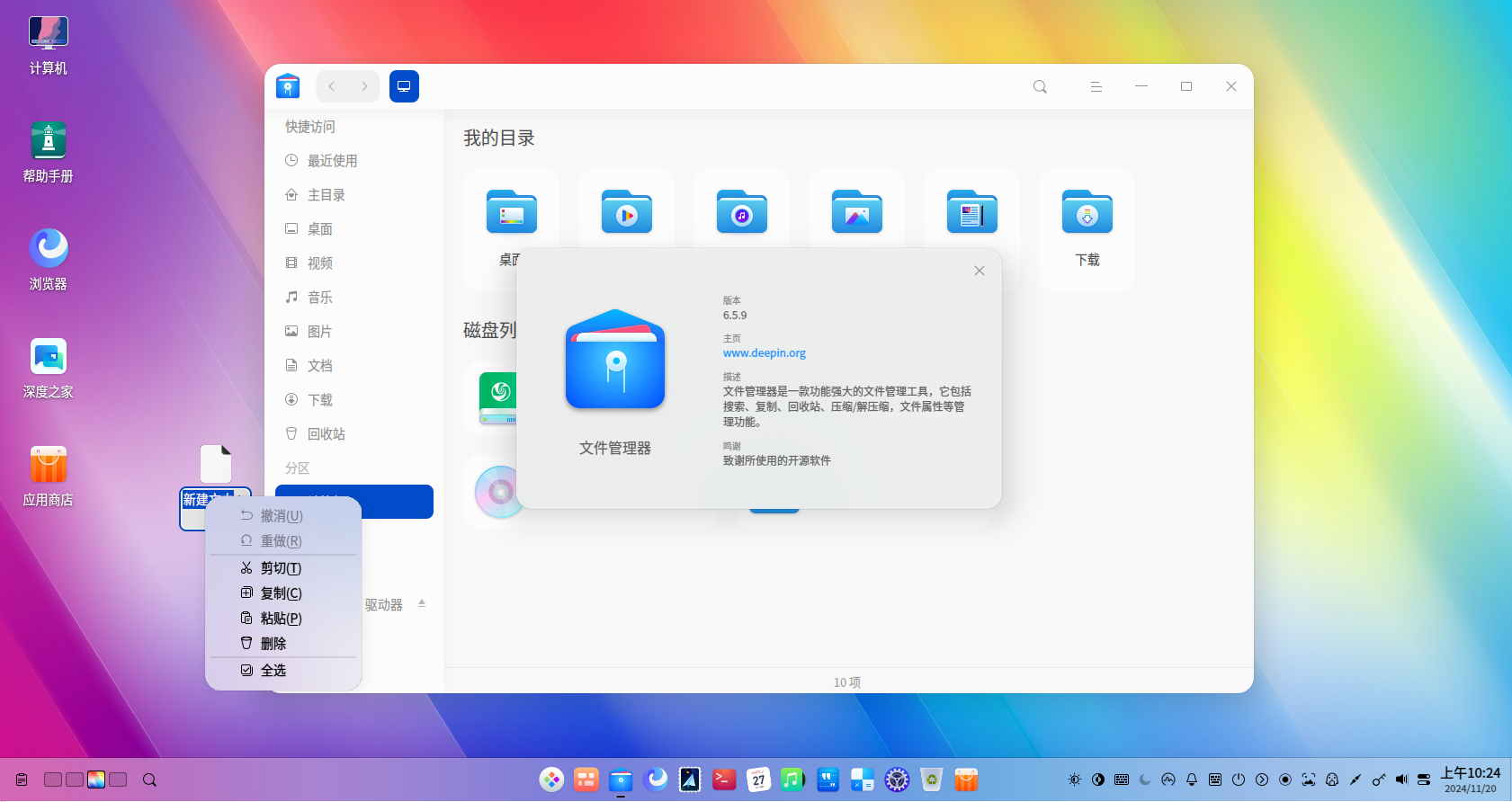
Task: Click the volume speaker tray icon
Action: (1401, 780)
